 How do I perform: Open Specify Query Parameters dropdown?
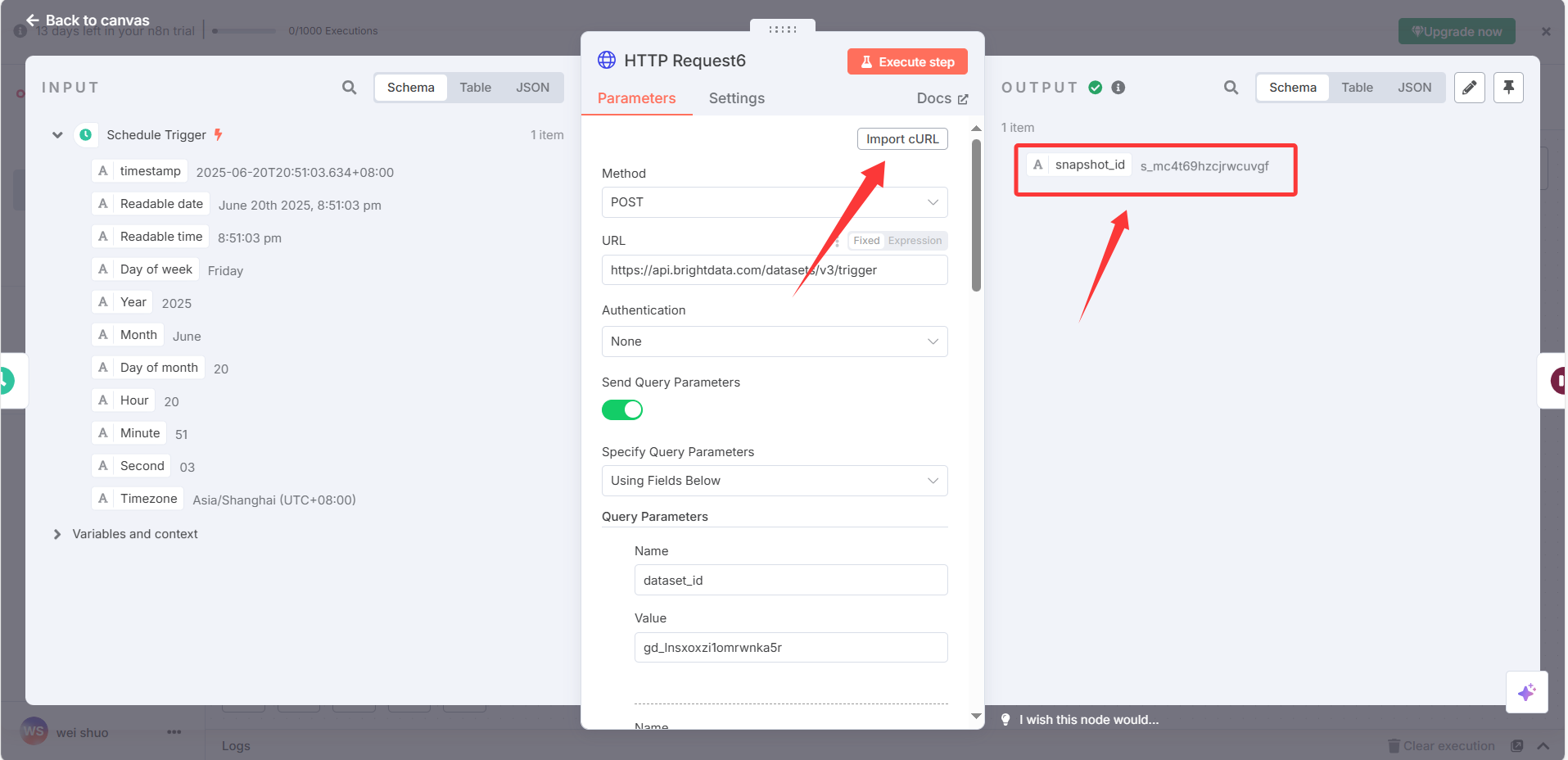click(x=775, y=481)
